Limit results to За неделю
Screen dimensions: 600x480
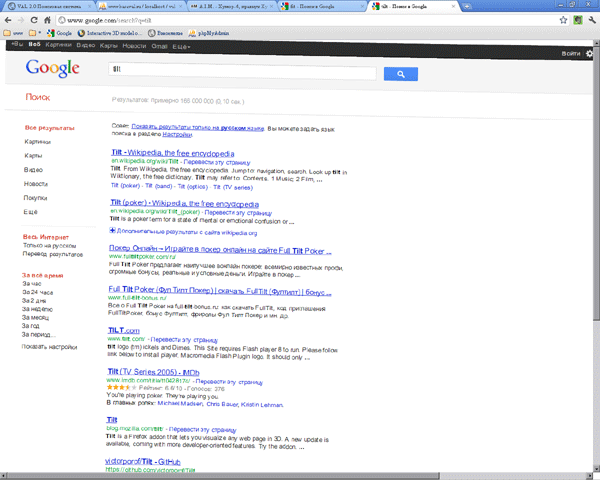pos(37,309)
